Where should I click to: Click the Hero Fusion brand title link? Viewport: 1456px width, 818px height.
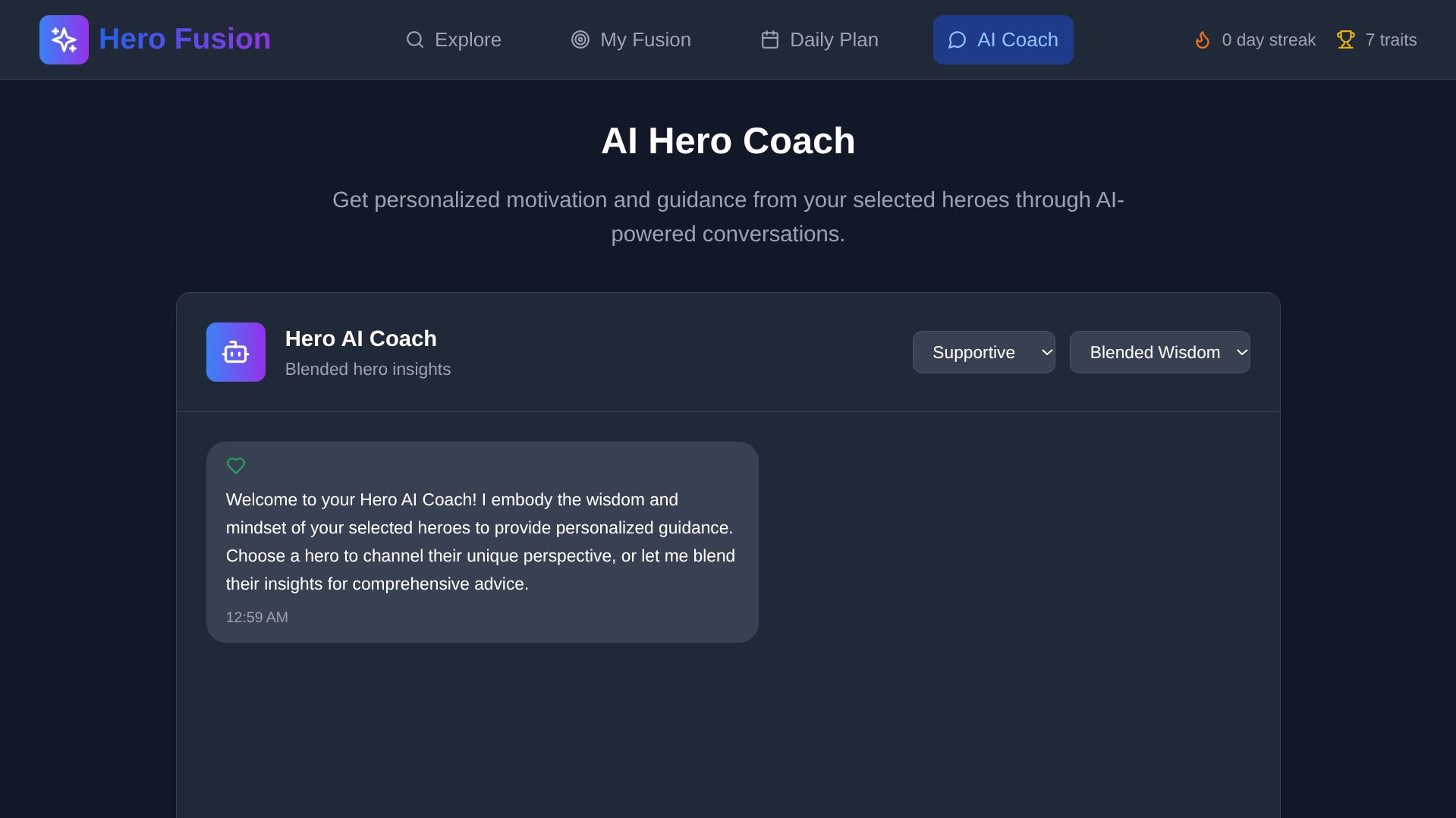(184, 39)
